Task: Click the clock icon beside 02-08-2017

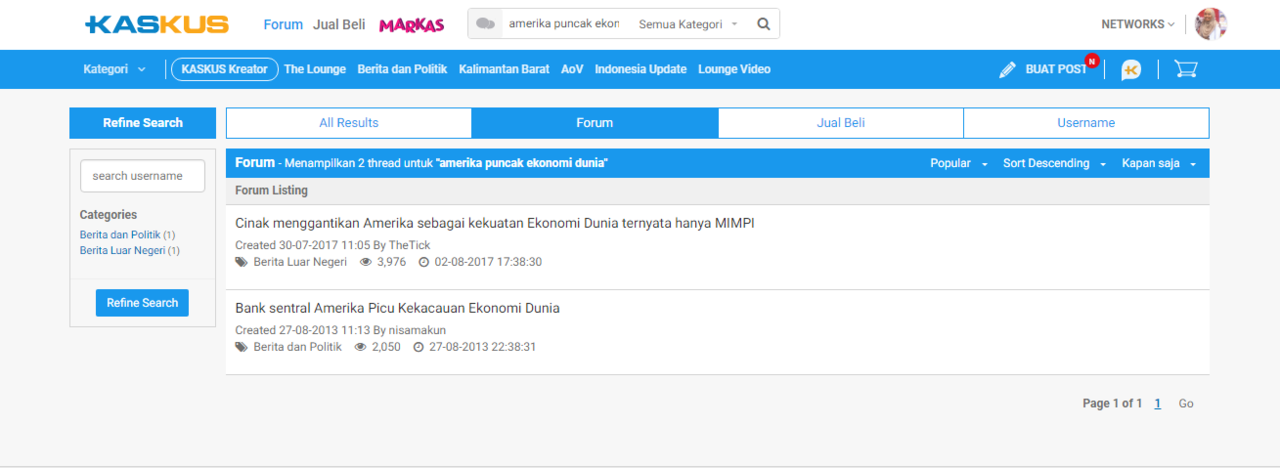Action: (x=423, y=262)
